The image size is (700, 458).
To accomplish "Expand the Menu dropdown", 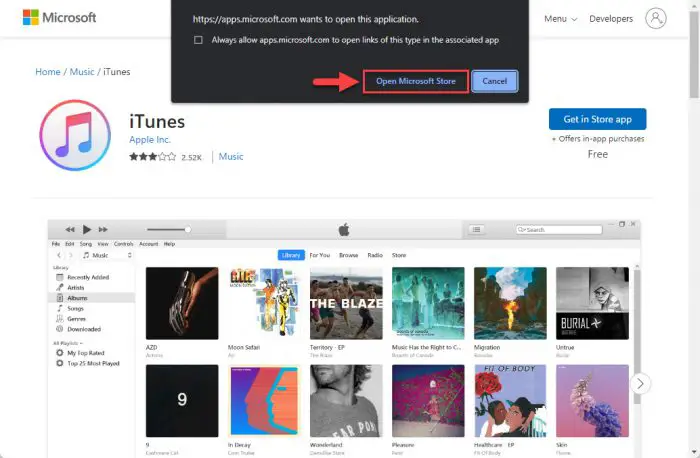I will coord(561,19).
